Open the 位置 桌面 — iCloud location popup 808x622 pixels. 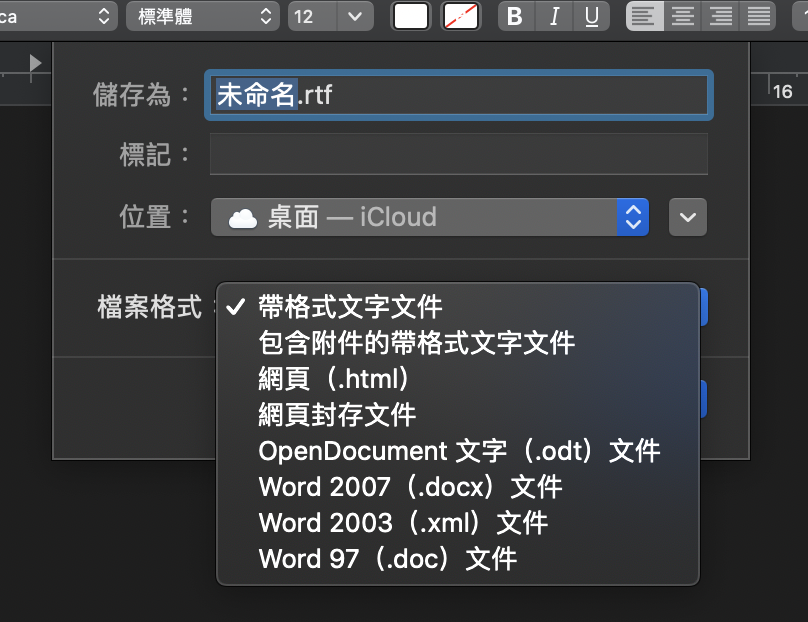[x=430, y=217]
